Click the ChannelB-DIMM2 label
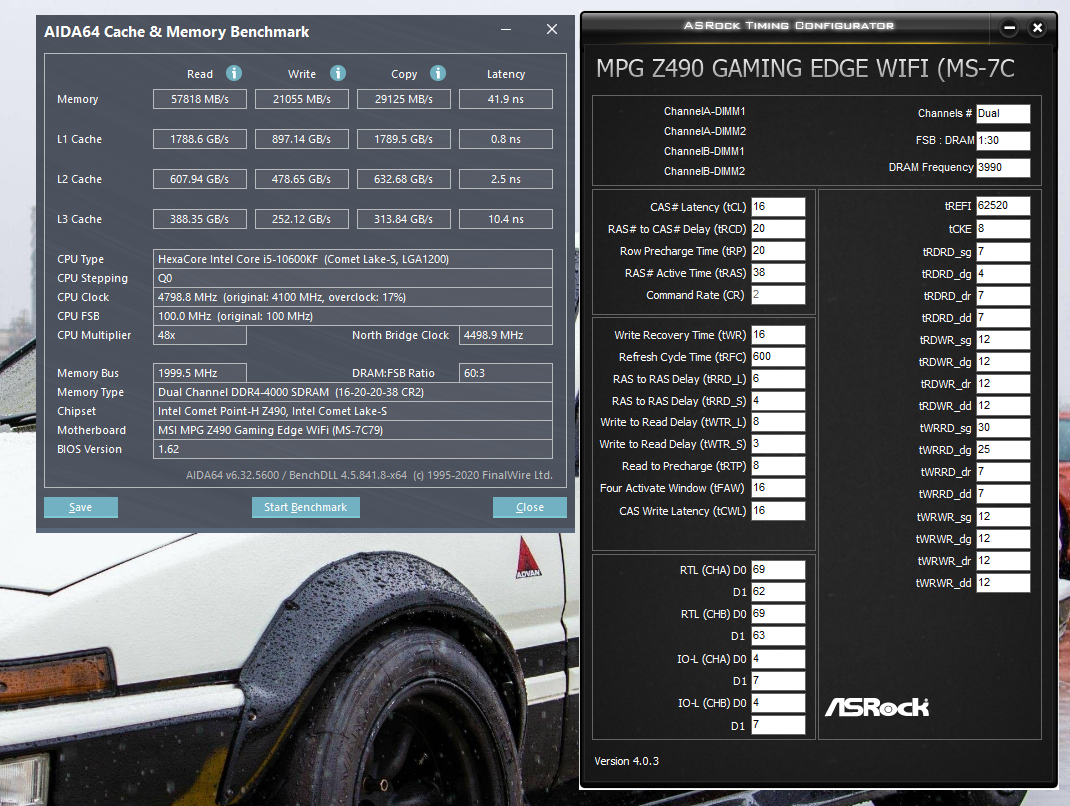 [x=704, y=171]
